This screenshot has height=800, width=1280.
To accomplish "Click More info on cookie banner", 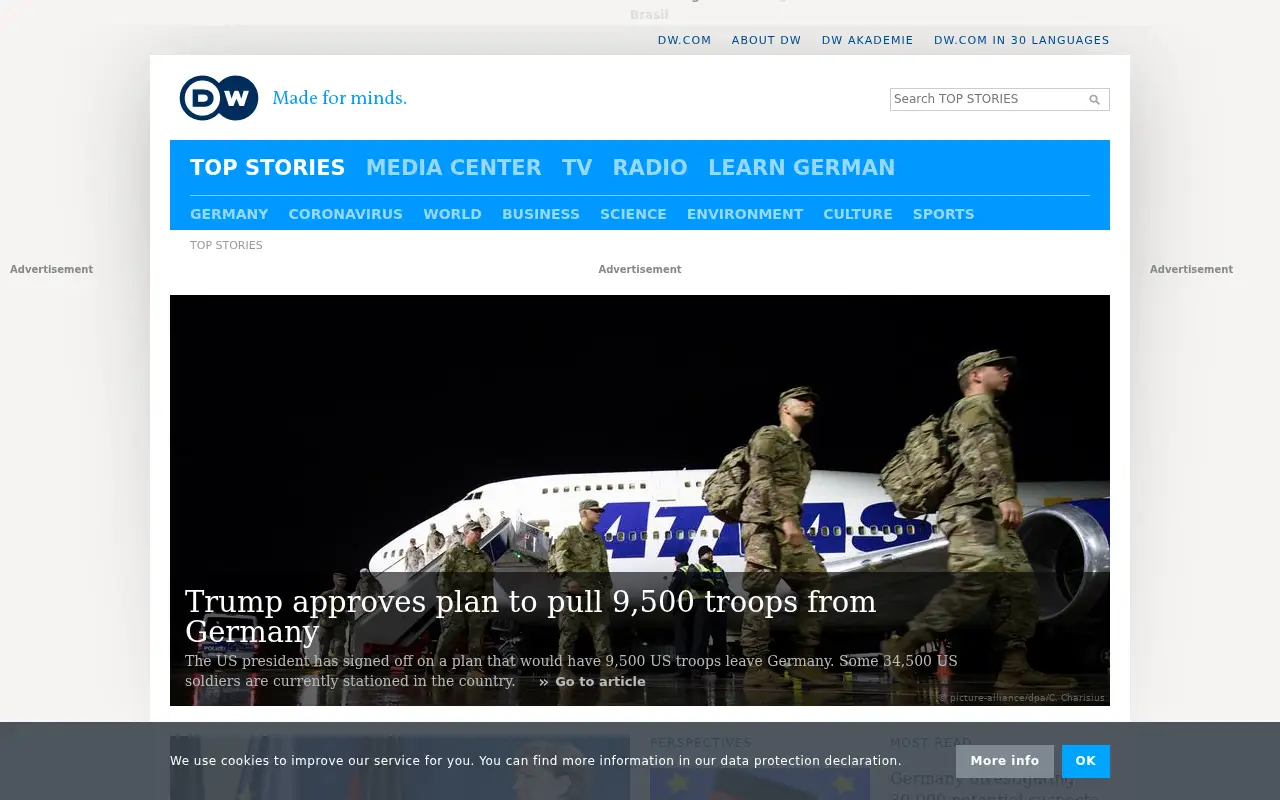I will click(x=1005, y=761).
